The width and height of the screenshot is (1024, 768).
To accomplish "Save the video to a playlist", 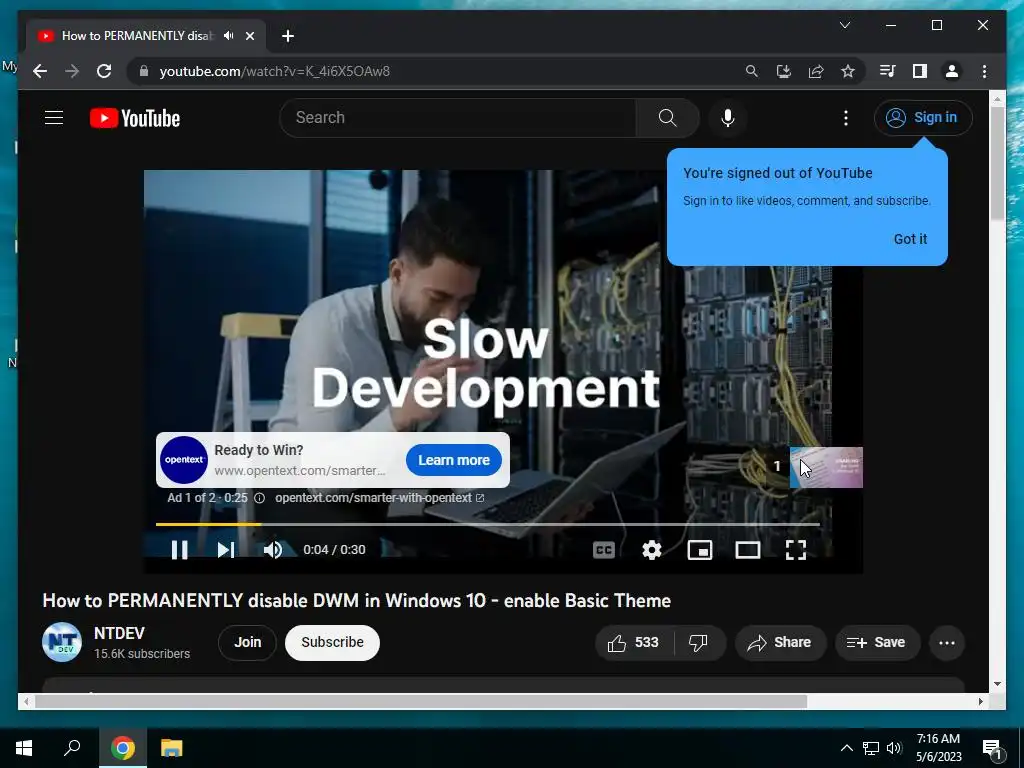I will (x=876, y=643).
